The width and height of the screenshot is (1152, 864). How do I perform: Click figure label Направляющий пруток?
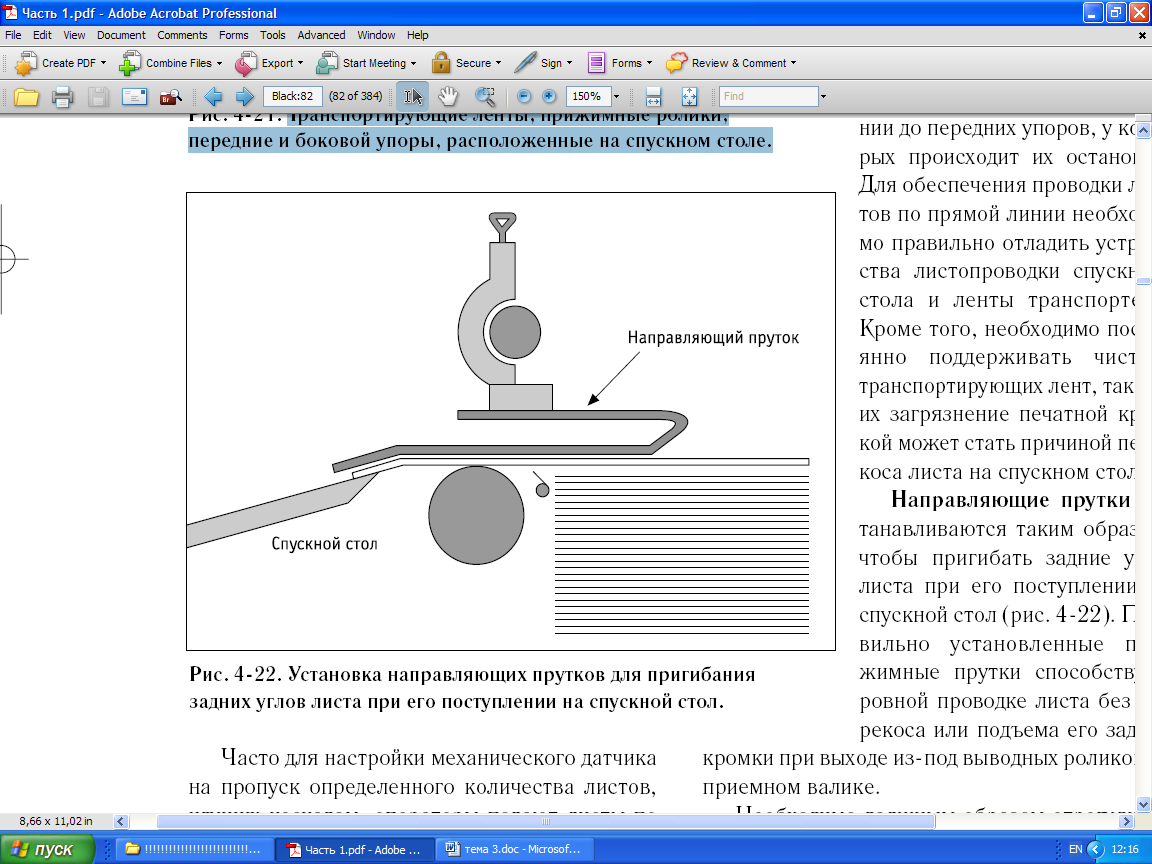tap(713, 338)
